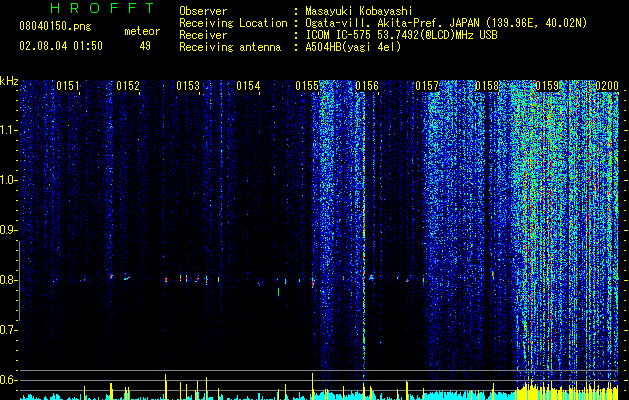Screen dimensions: 629x400
Task: Click the 0153 time marker
Action: 188,86
